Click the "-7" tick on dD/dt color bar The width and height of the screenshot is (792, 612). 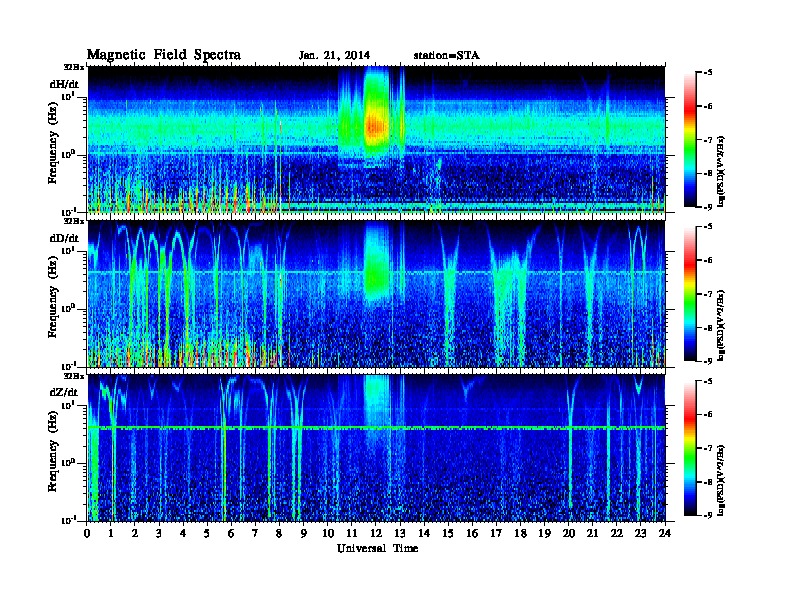pyautogui.click(x=708, y=294)
